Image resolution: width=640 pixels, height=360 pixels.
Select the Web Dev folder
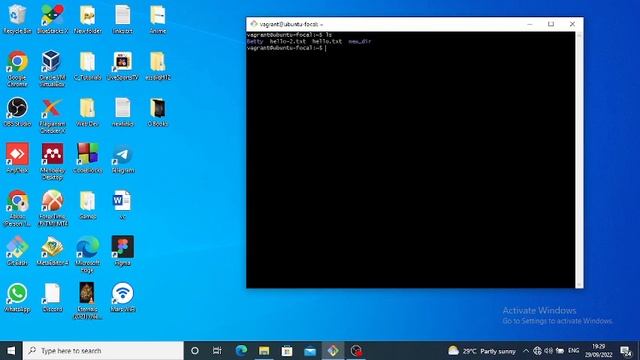(87, 111)
